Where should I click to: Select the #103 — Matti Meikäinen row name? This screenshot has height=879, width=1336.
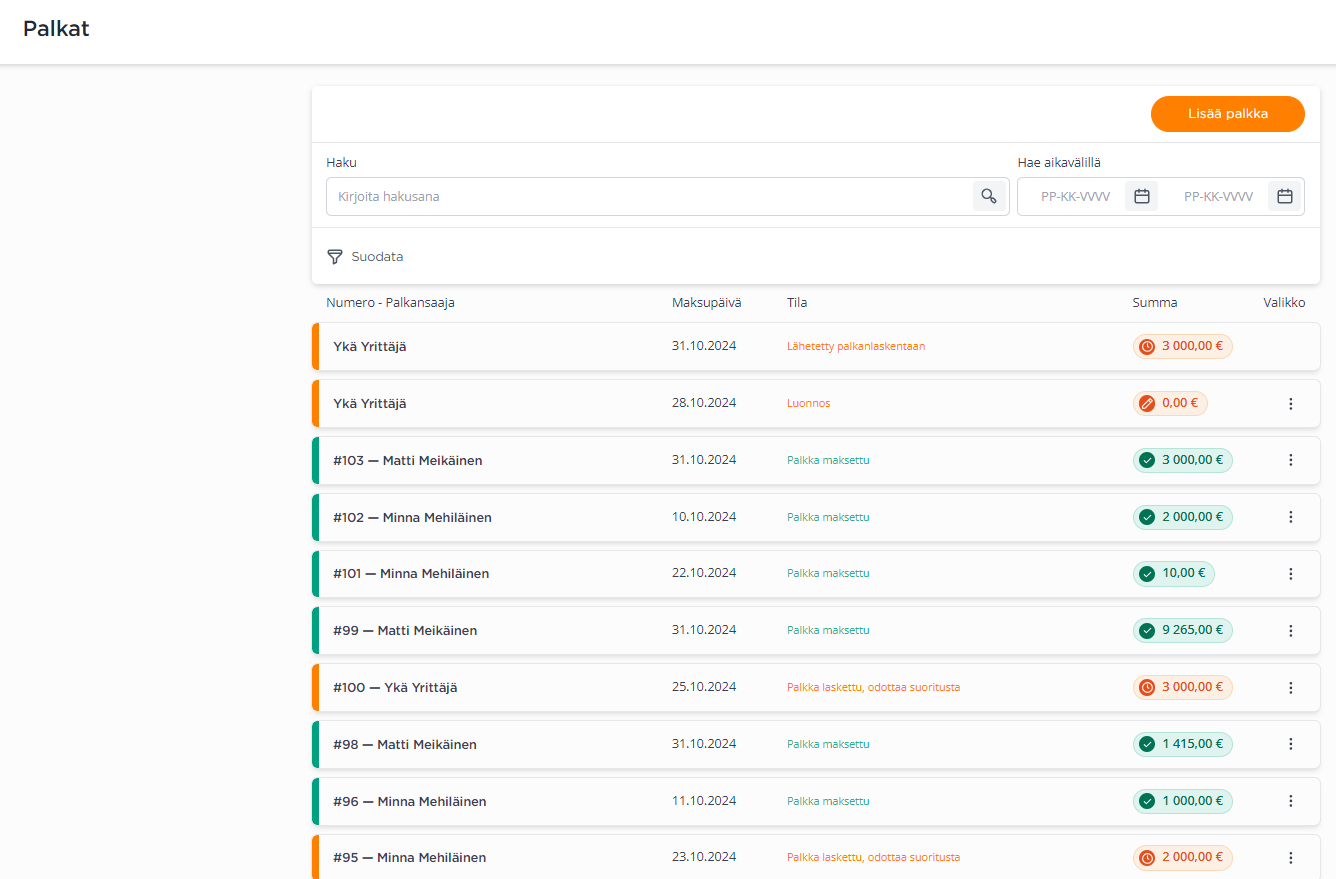[x=408, y=461]
